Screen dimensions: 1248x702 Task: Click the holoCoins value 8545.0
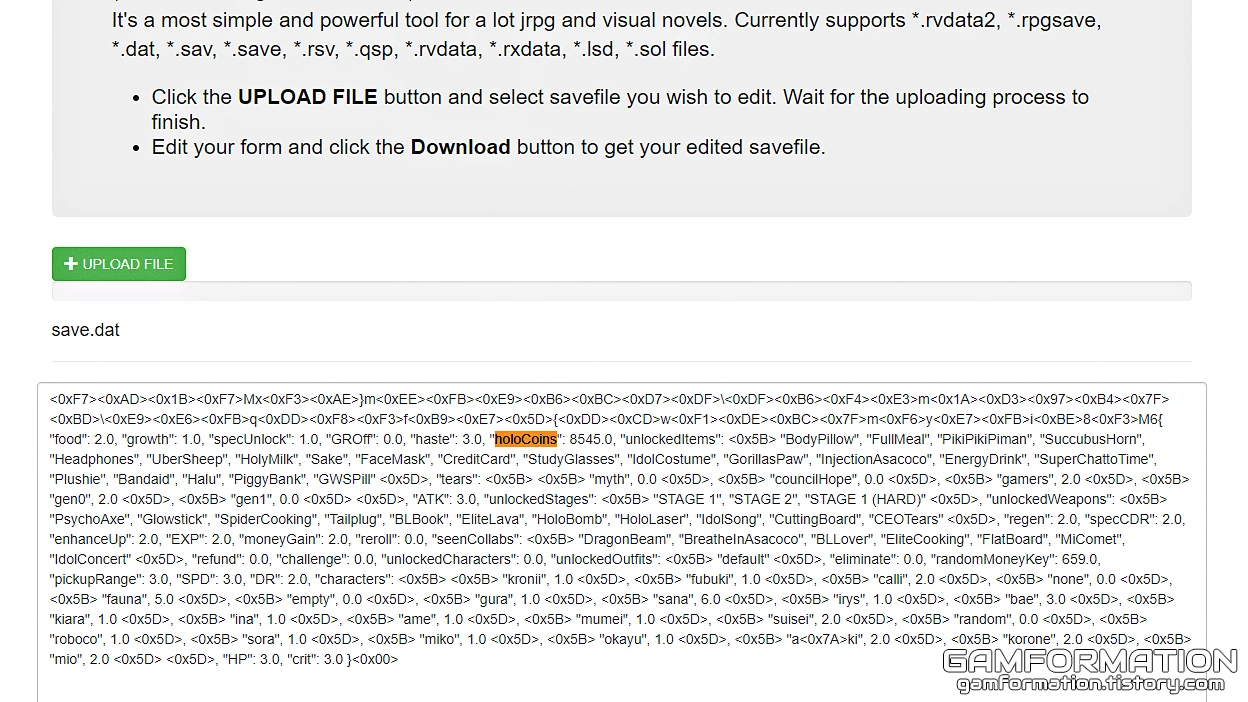click(x=591, y=439)
